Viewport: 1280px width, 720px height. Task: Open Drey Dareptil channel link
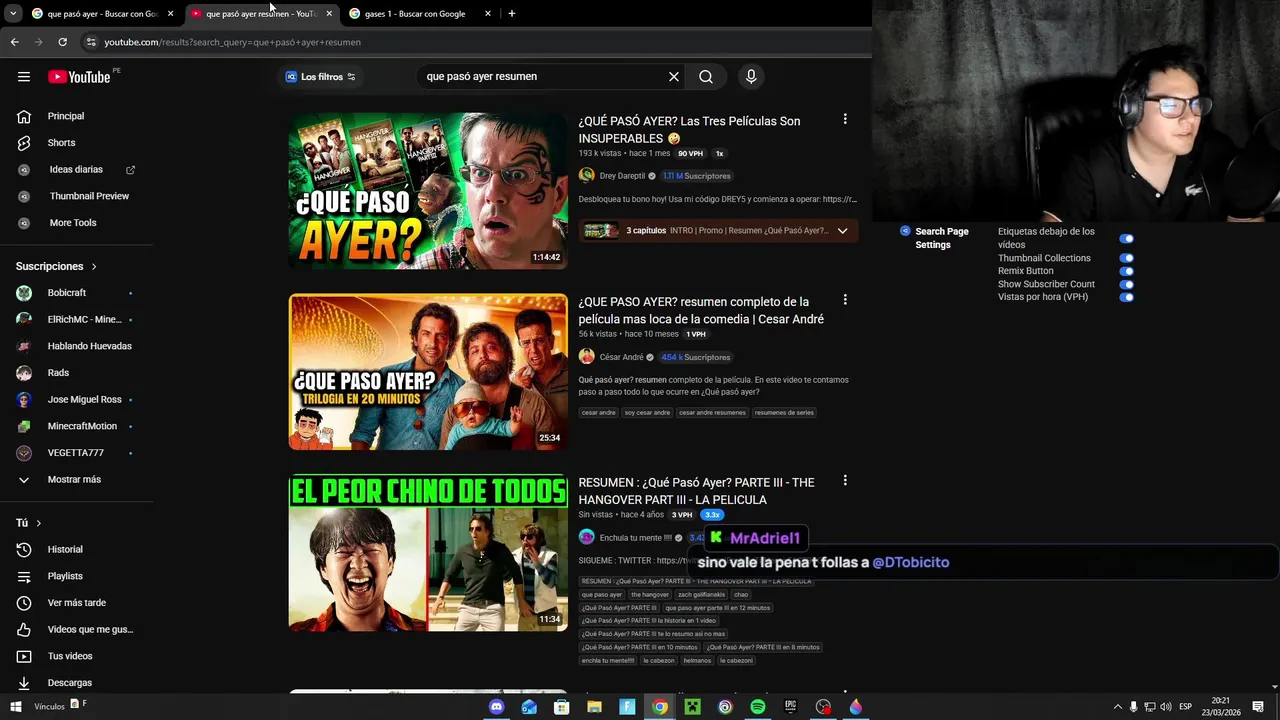point(622,176)
